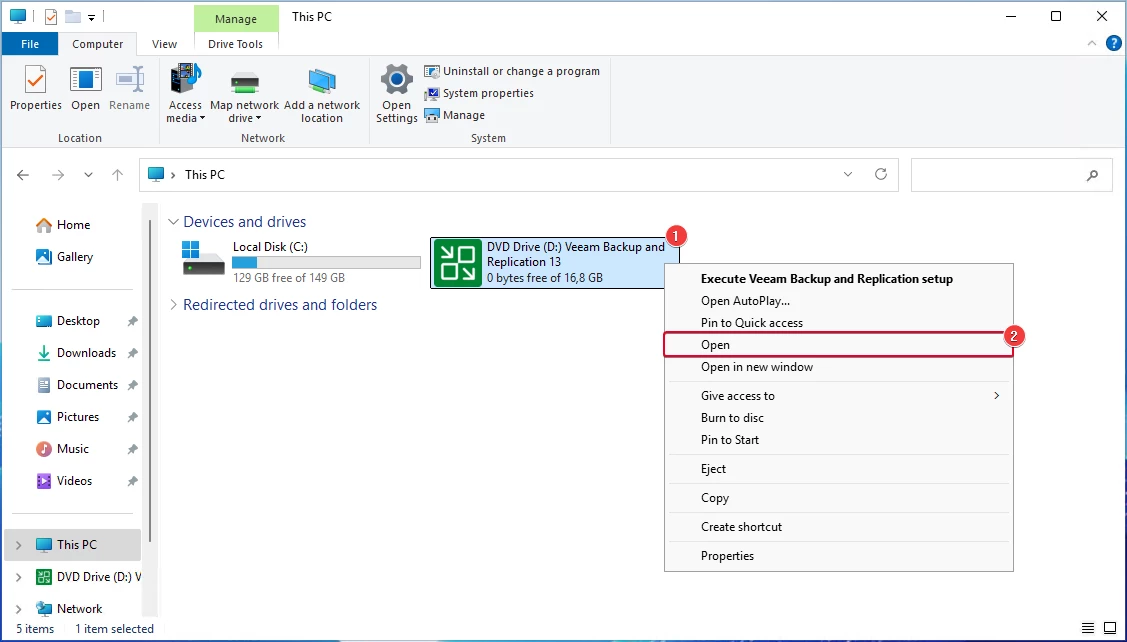
Task: Select Local Disk (C:) drive
Action: [x=301, y=262]
